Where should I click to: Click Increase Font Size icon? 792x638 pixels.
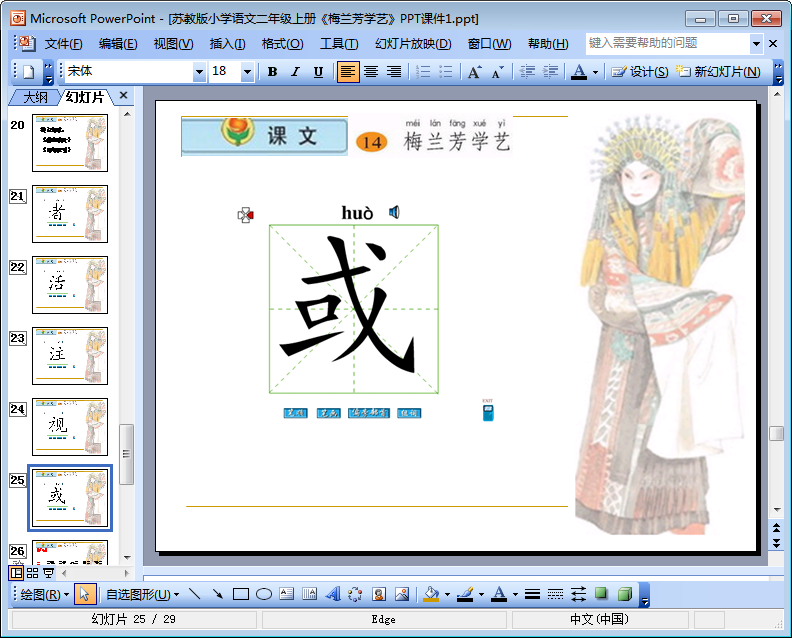click(474, 72)
